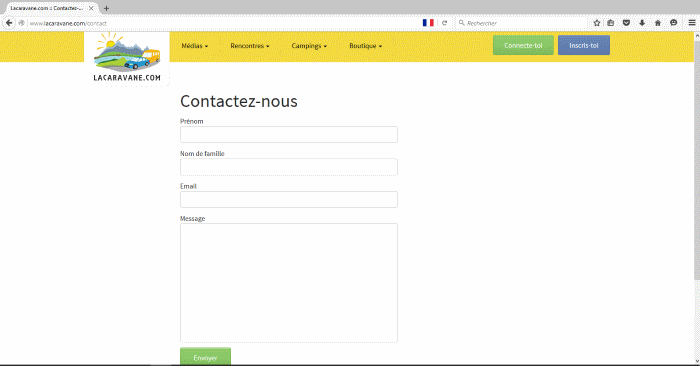
Task: Click the page vertical scrollbar thumb
Action: coord(696,160)
